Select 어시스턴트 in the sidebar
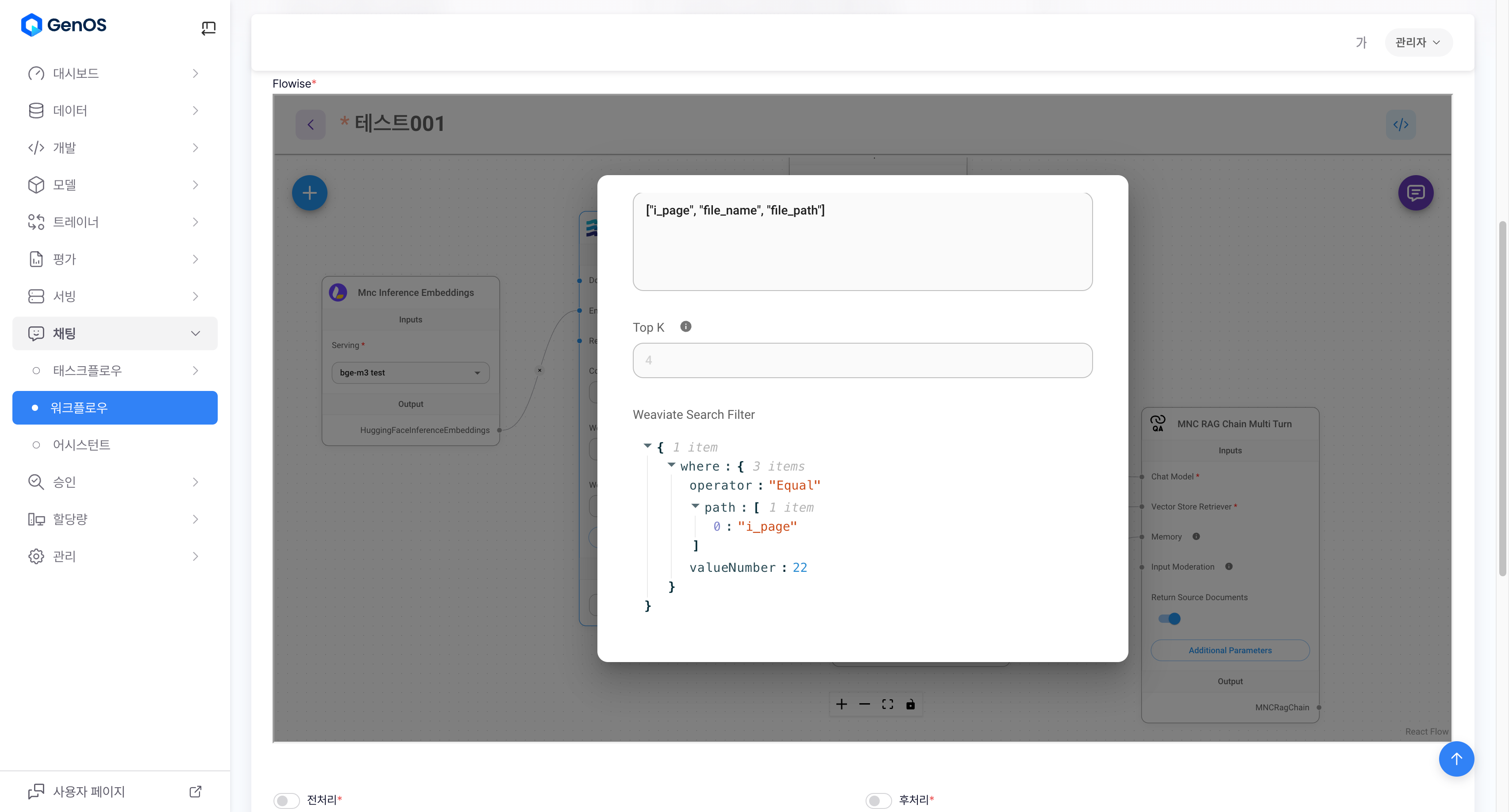 pos(81,445)
